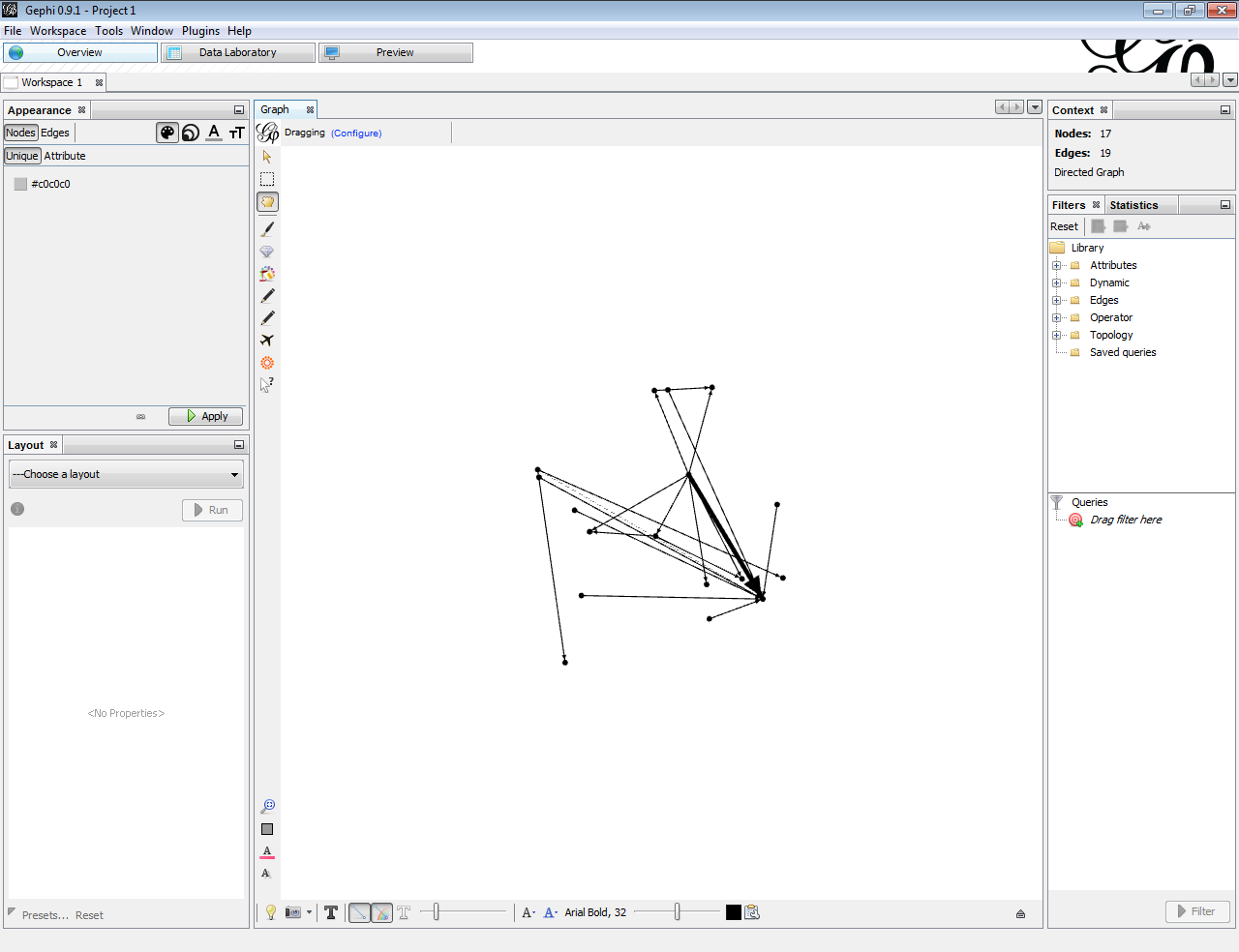Open screenshot options dropdown arrow
Image resolution: width=1239 pixels, height=952 pixels.
coord(309,912)
